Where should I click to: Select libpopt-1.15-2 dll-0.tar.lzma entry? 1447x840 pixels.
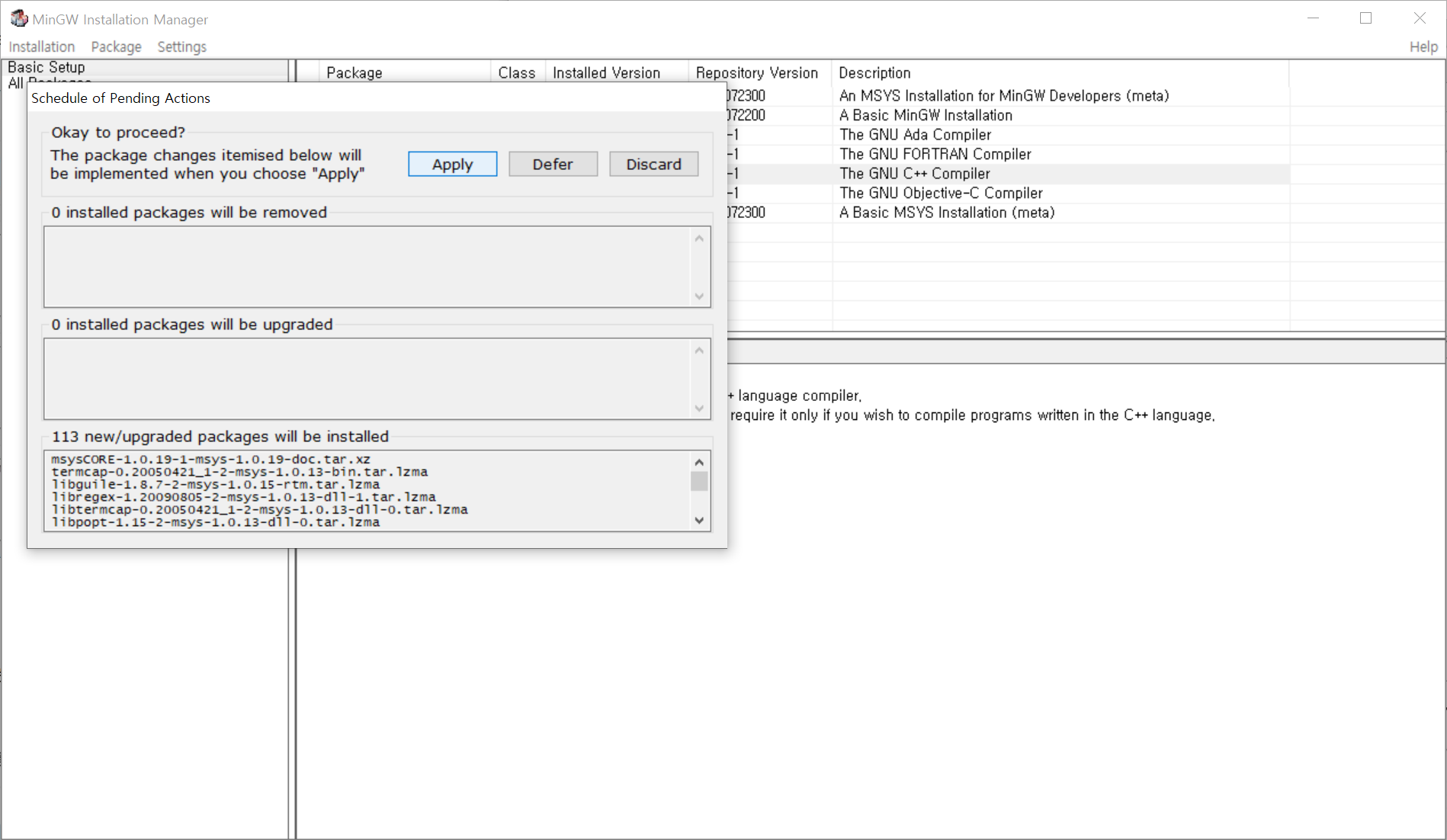[216, 522]
